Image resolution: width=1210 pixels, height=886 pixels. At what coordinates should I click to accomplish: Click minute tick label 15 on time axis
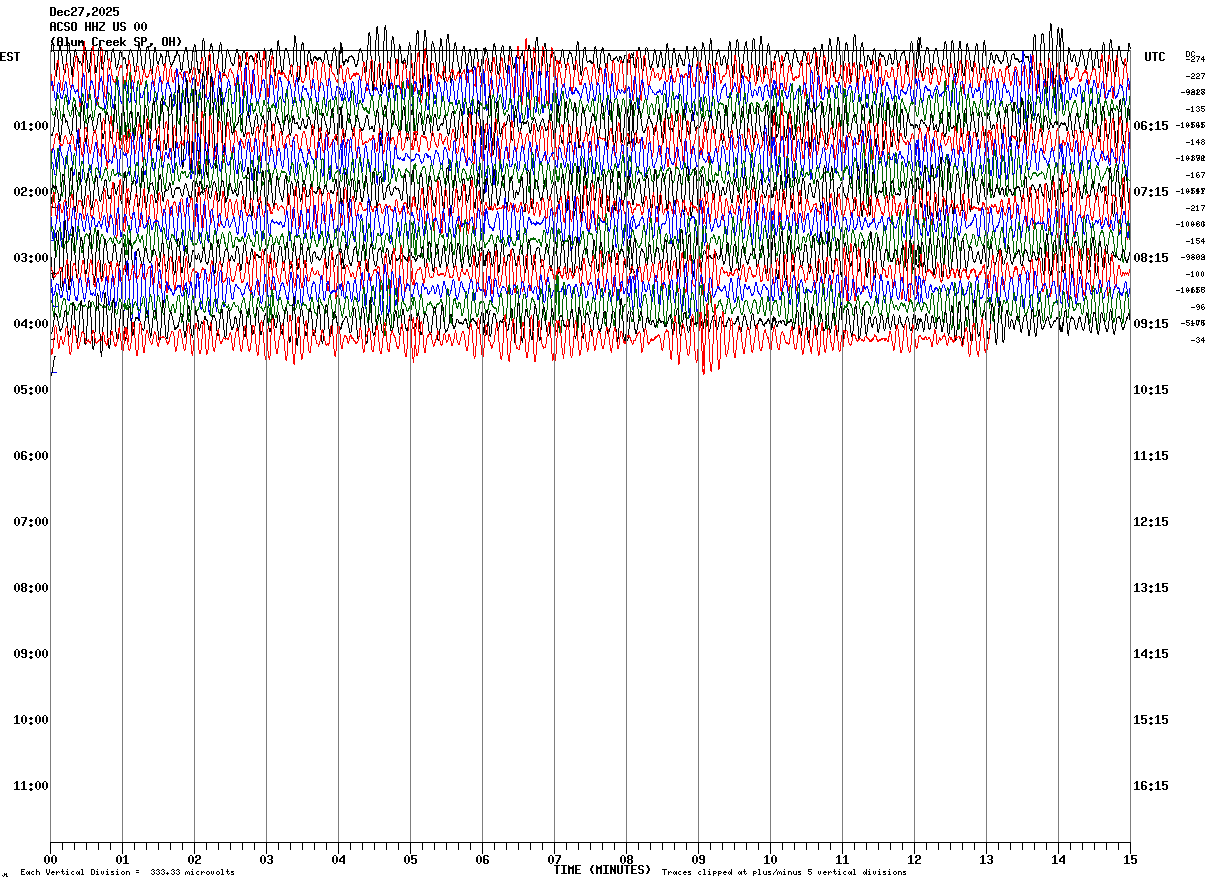click(1130, 859)
